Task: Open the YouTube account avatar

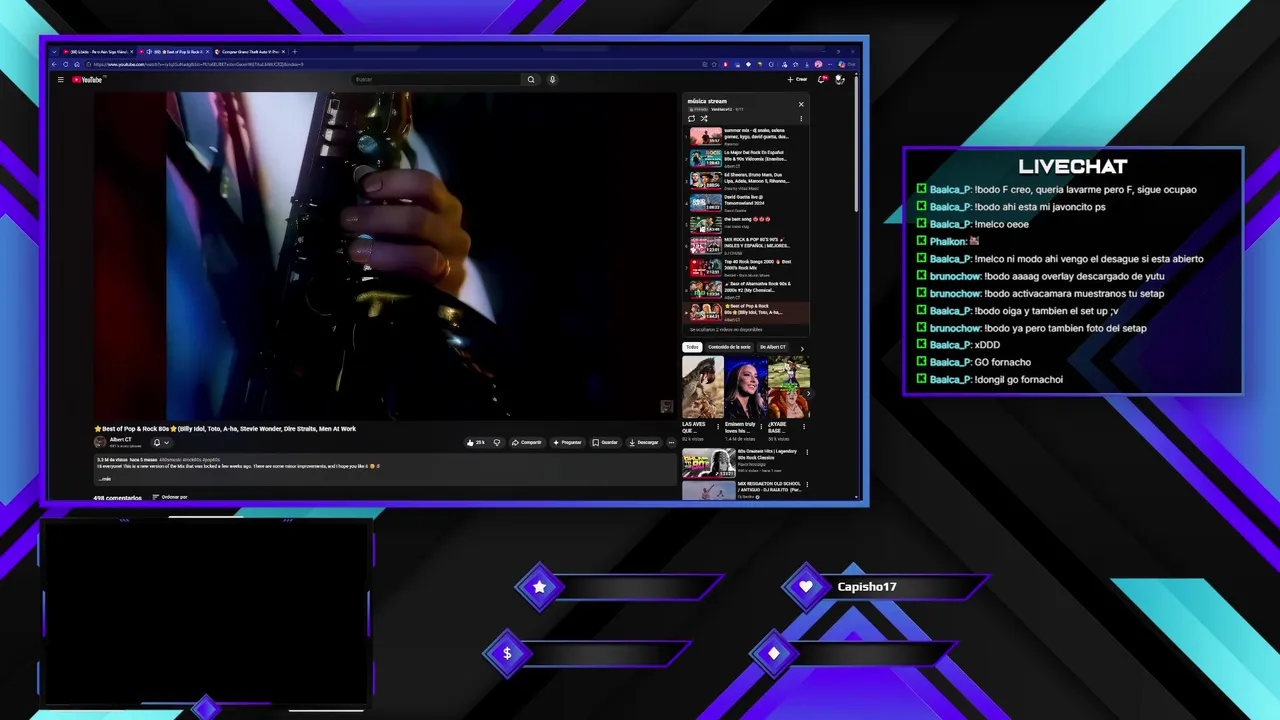Action: tap(840, 79)
